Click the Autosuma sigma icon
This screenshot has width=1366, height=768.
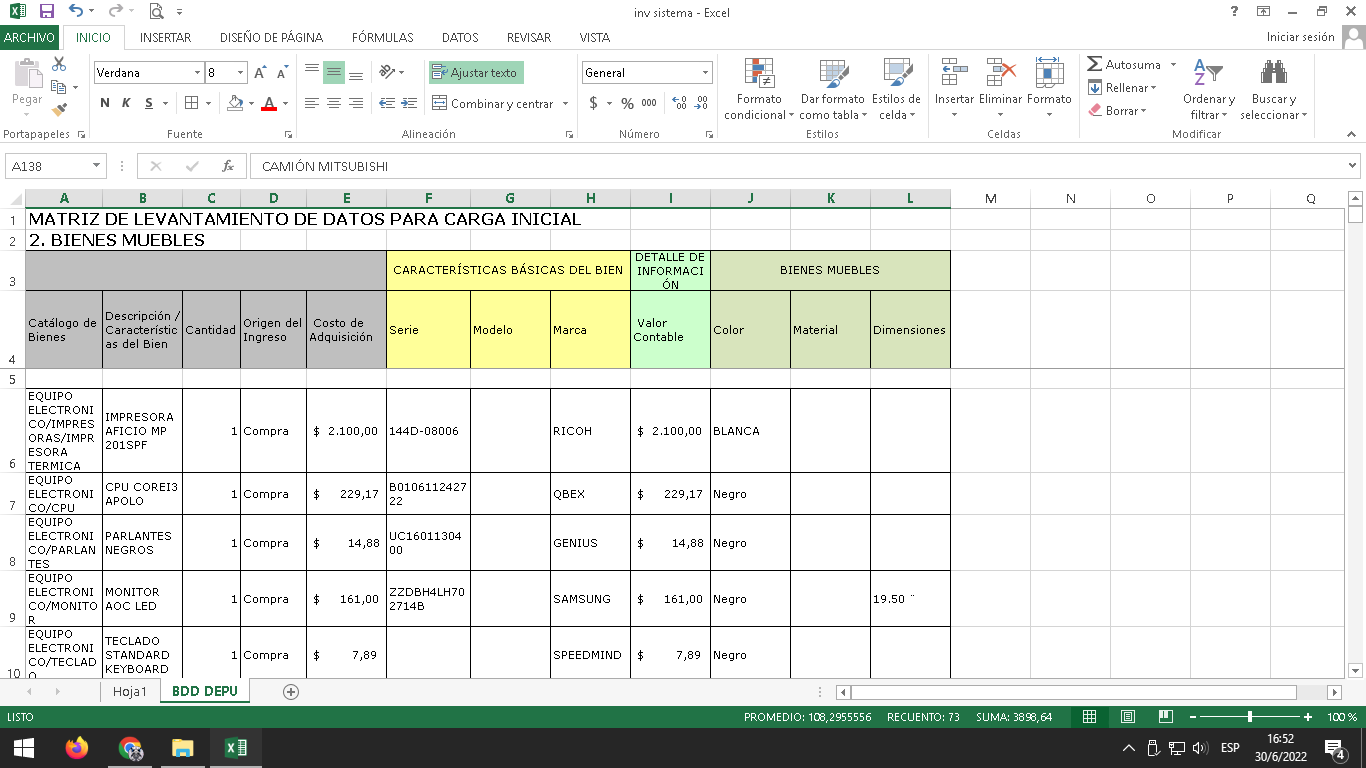(x=1095, y=64)
